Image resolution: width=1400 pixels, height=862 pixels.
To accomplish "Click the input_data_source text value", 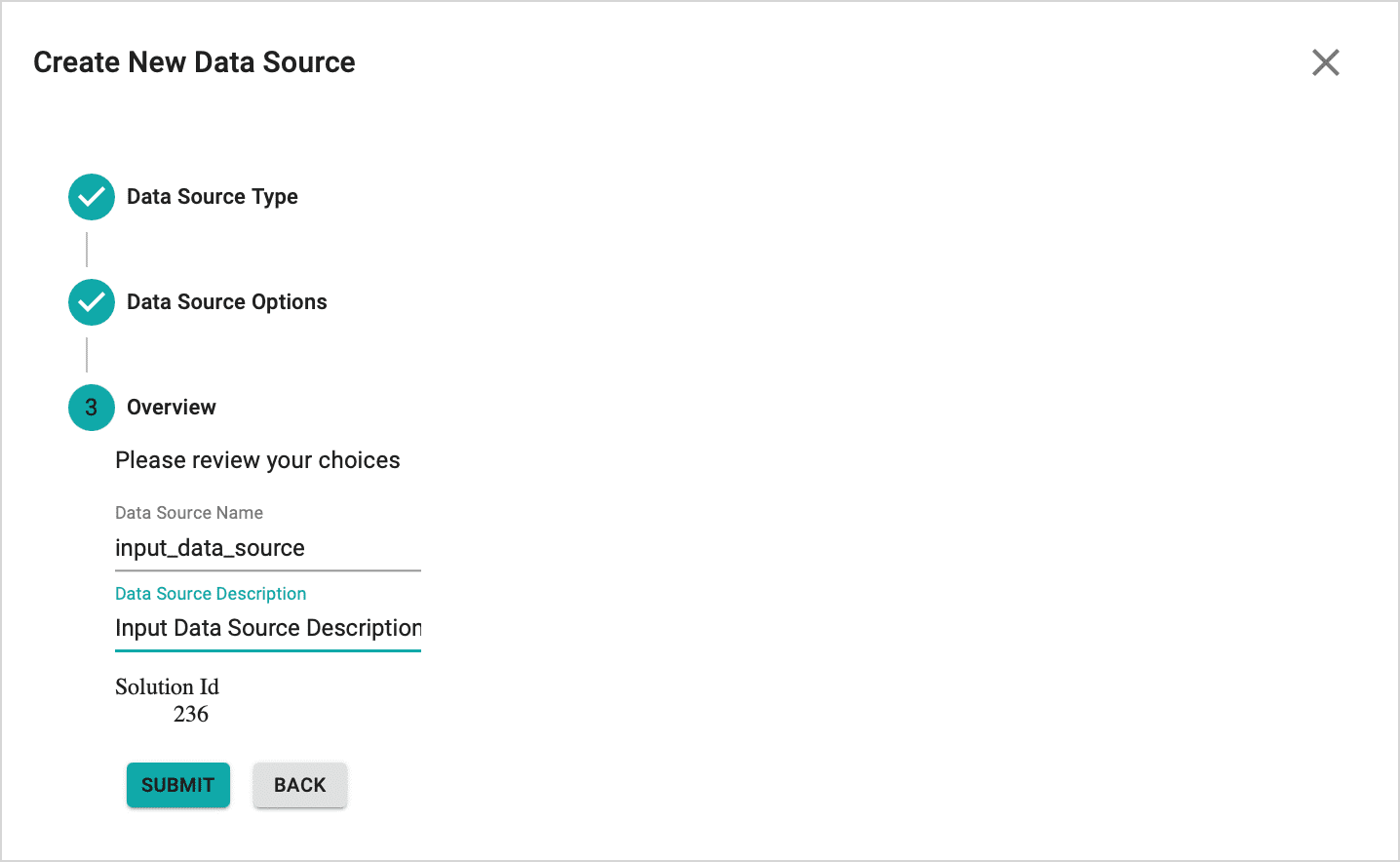I will tap(211, 548).
